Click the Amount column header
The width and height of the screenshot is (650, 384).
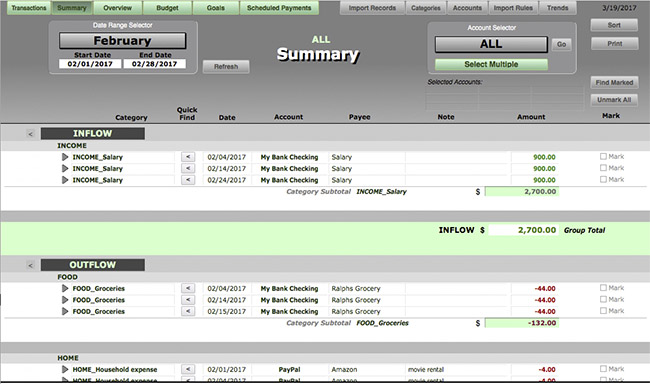click(531, 117)
